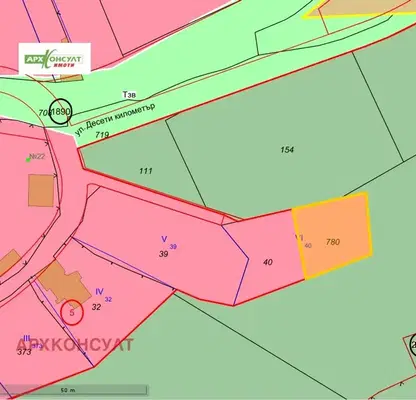The height and width of the screenshot is (400, 416).
Task: Click the purple Roman numeral III label
Action: coord(27,339)
